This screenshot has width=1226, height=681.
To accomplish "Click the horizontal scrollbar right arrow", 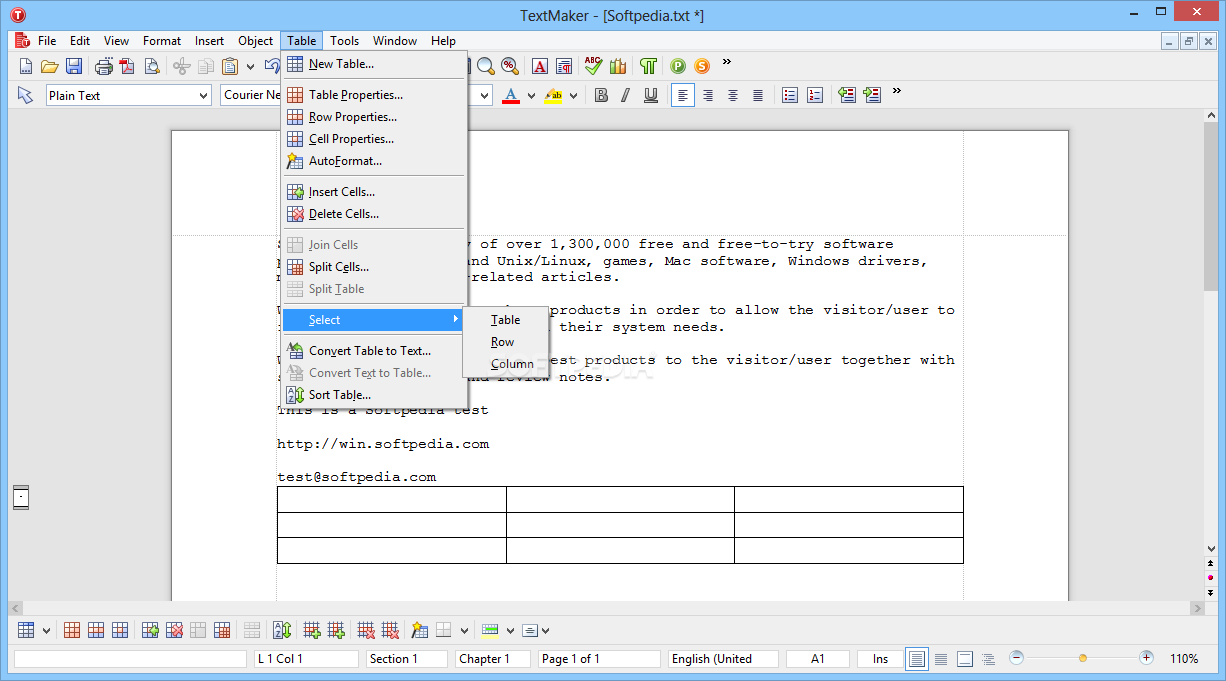I will click(x=1197, y=608).
